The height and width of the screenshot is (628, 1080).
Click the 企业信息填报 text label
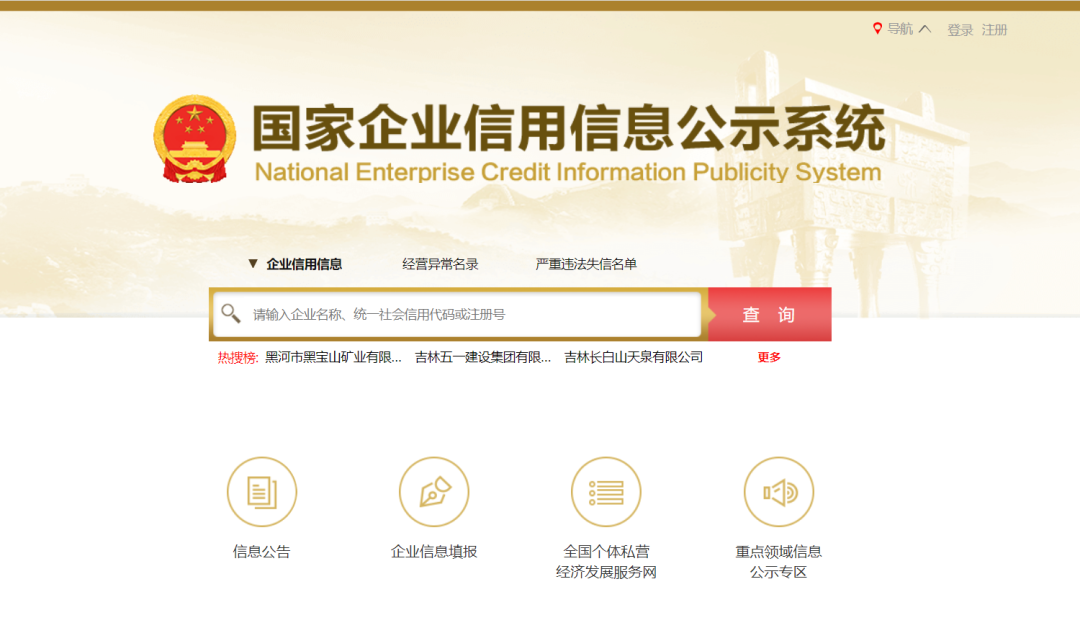[434, 552]
